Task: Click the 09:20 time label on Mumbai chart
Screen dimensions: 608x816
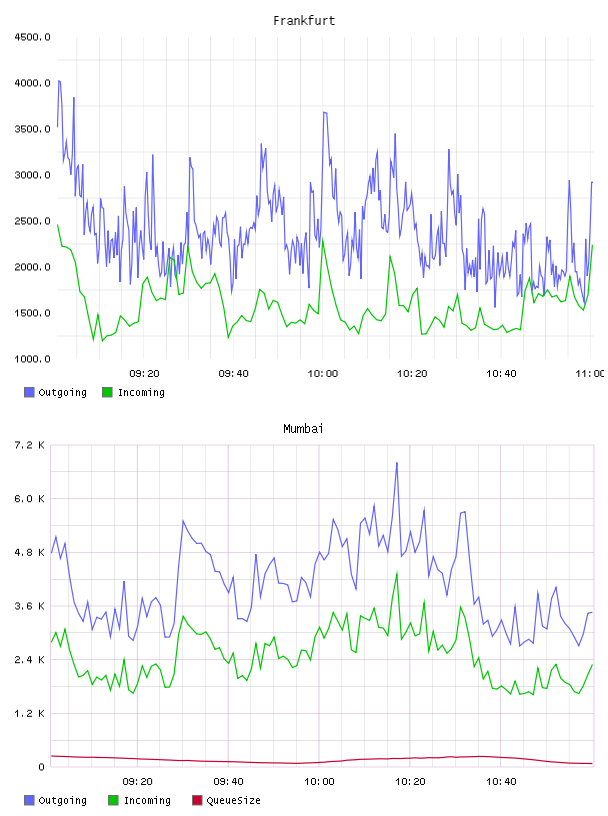Action: click(137, 782)
